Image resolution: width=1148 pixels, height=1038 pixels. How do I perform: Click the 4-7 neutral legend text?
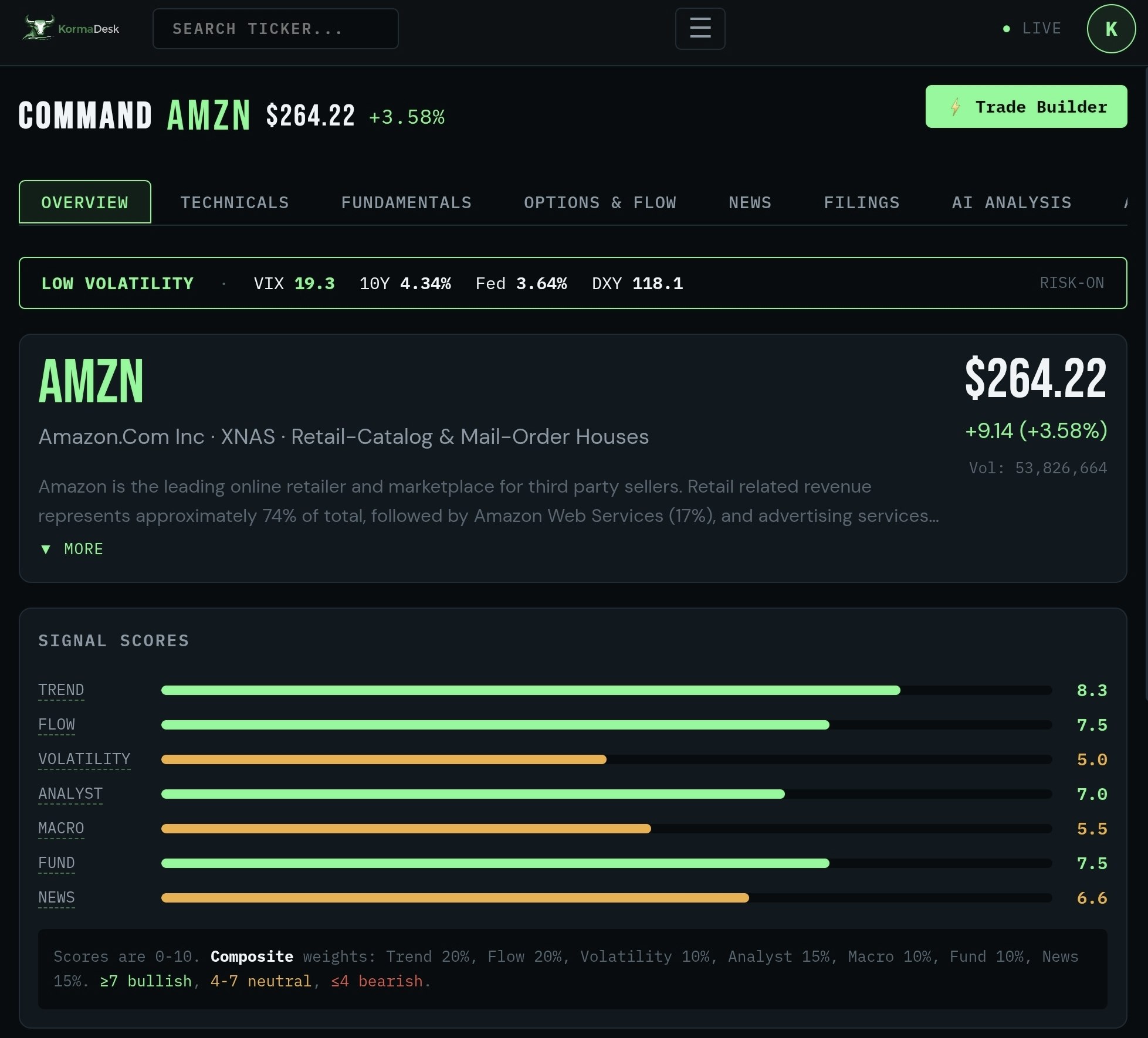(x=260, y=981)
